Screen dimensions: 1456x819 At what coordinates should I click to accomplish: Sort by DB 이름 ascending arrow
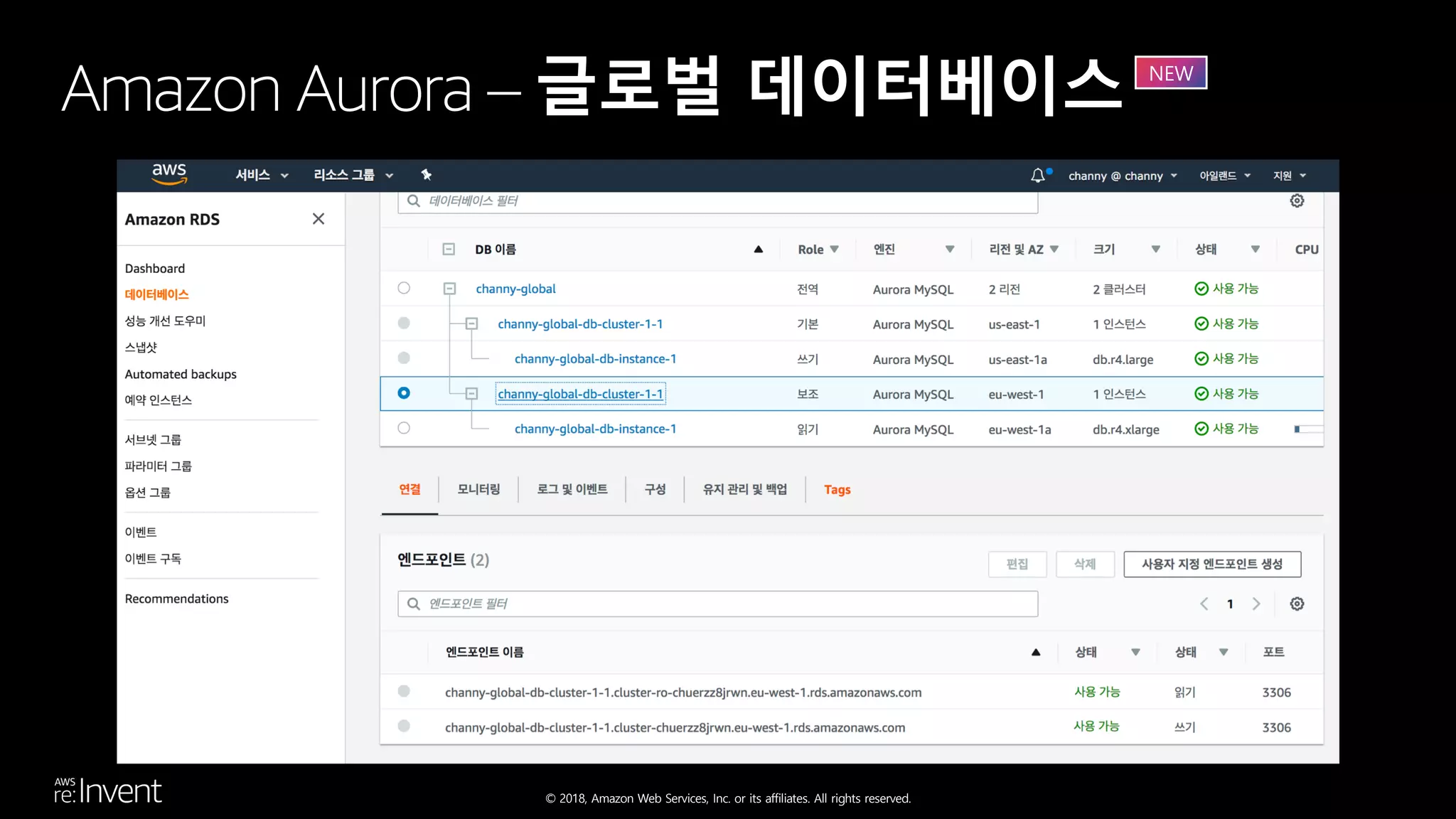(759, 250)
